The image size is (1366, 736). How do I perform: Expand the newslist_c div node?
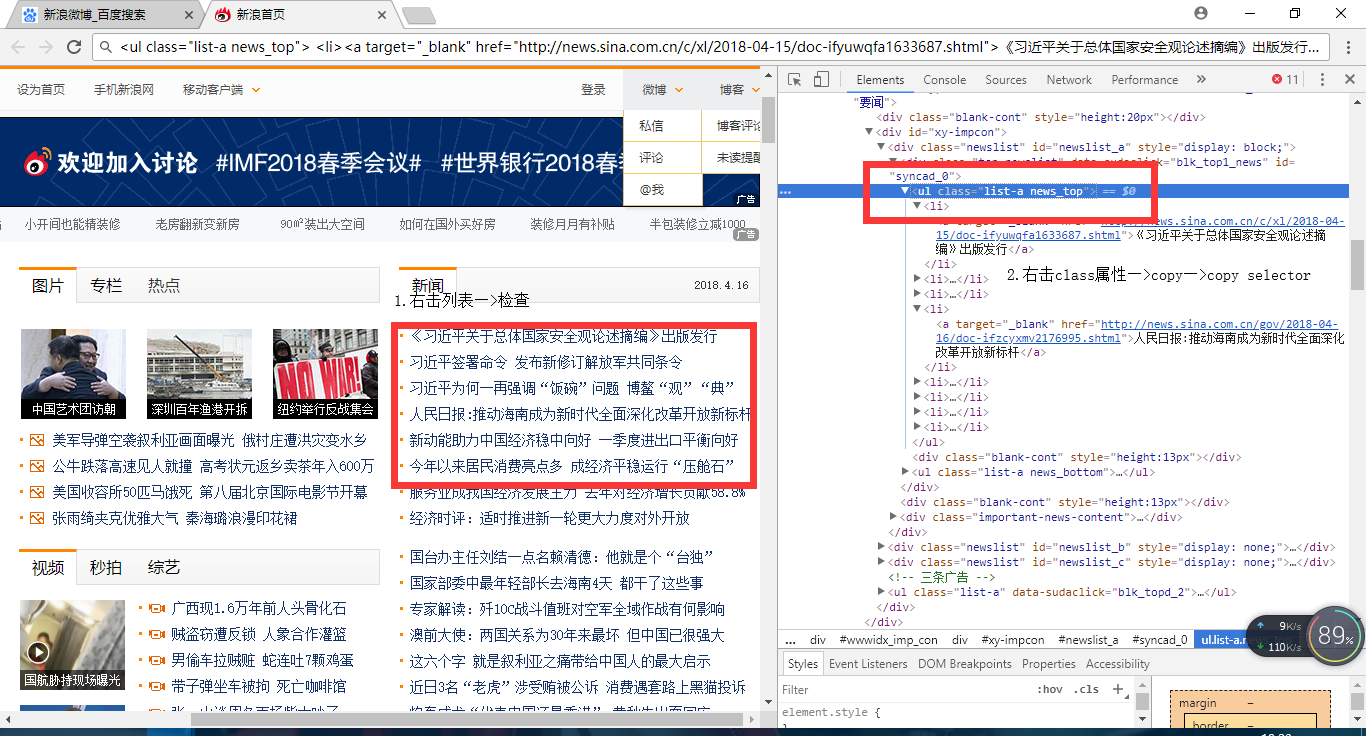pyautogui.click(x=881, y=562)
